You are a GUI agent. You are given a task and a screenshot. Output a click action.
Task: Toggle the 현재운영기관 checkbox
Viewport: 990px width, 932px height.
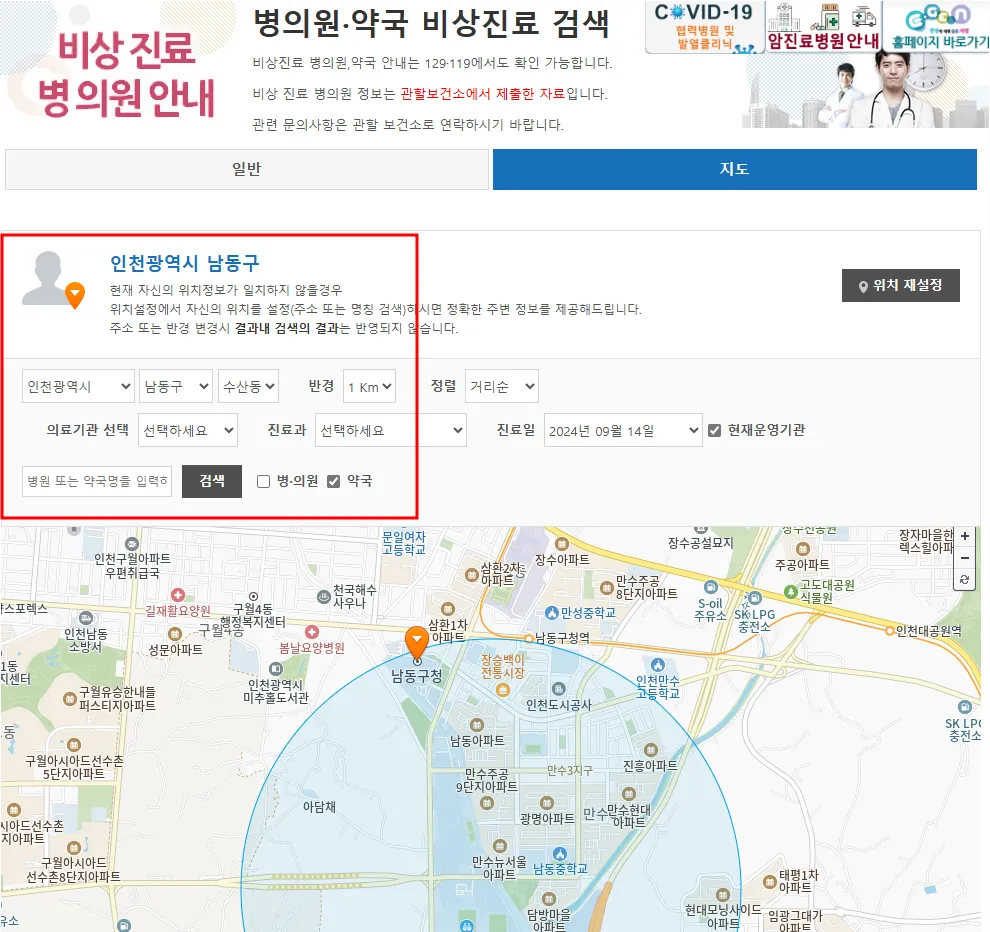[715, 431]
